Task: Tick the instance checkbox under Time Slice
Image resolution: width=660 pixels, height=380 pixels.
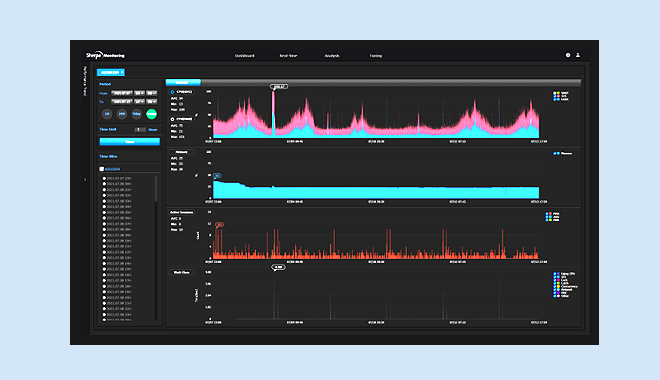Action: click(x=101, y=169)
